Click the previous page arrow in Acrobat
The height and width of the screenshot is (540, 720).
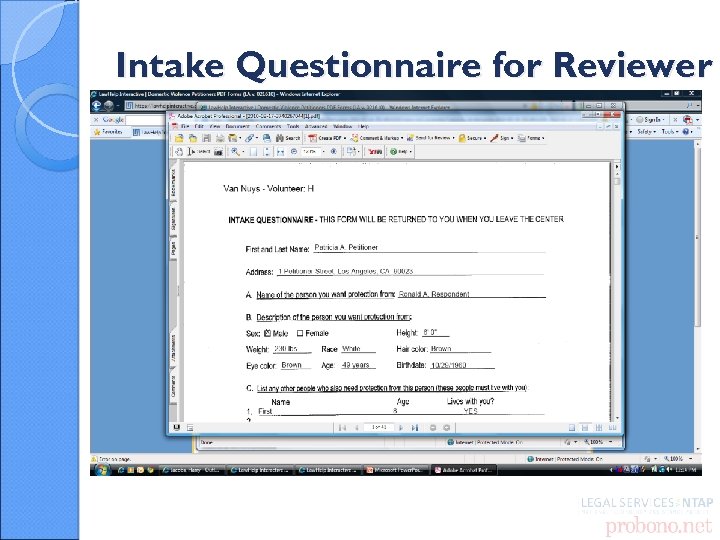(356, 428)
